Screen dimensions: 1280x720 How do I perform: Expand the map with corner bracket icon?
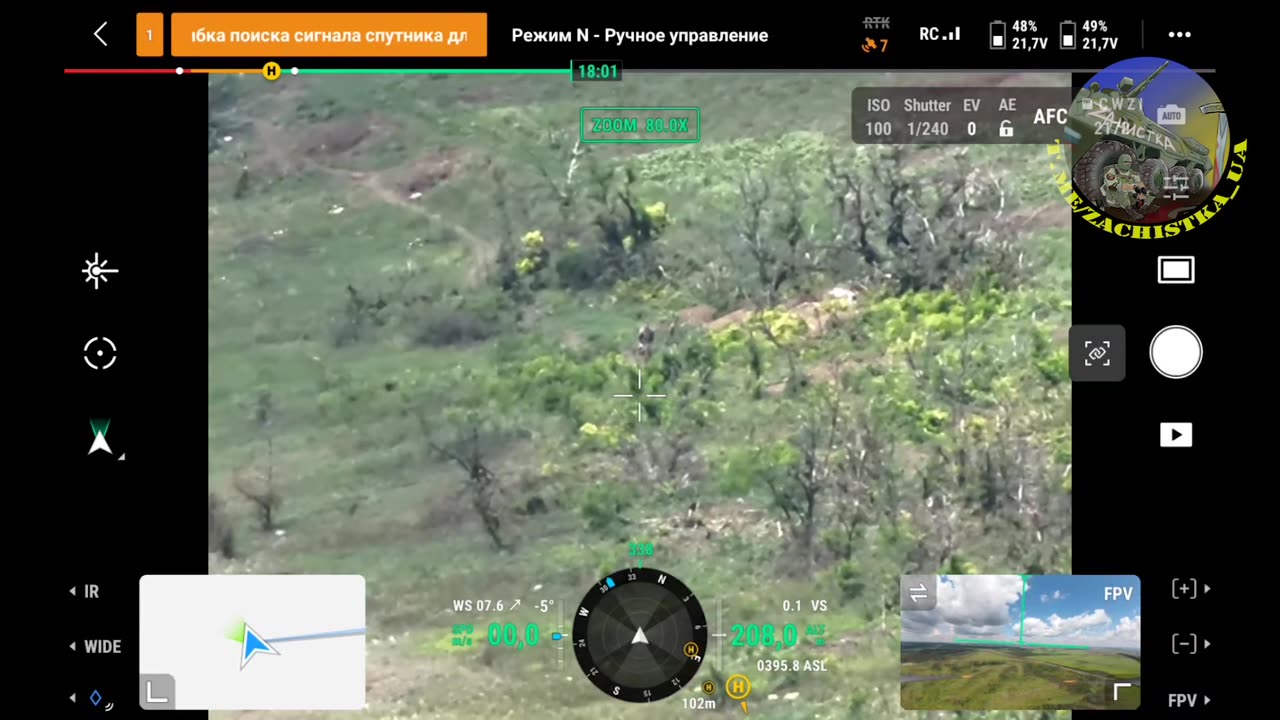point(157,692)
